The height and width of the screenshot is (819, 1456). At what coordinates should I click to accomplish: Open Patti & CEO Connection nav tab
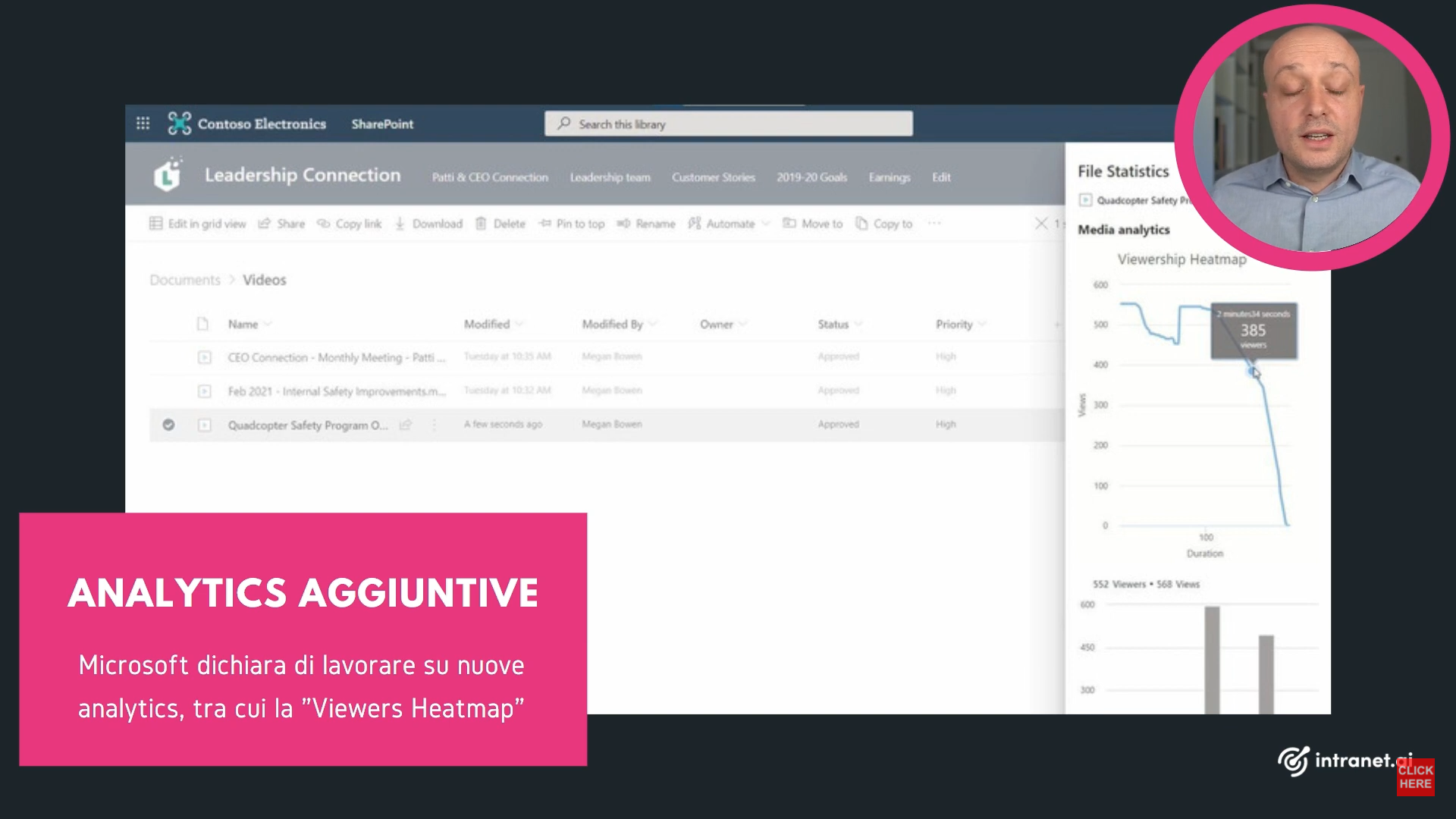click(490, 177)
